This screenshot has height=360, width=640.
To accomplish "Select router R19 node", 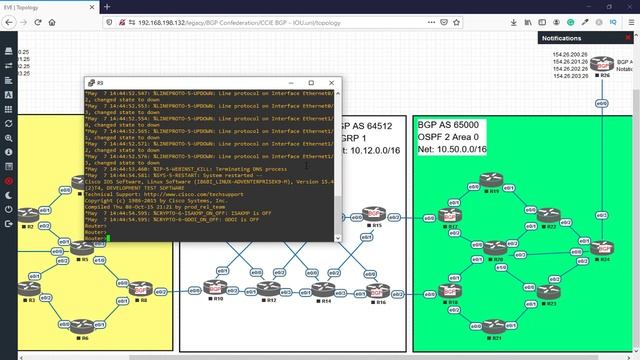I will pyautogui.click(x=491, y=180).
